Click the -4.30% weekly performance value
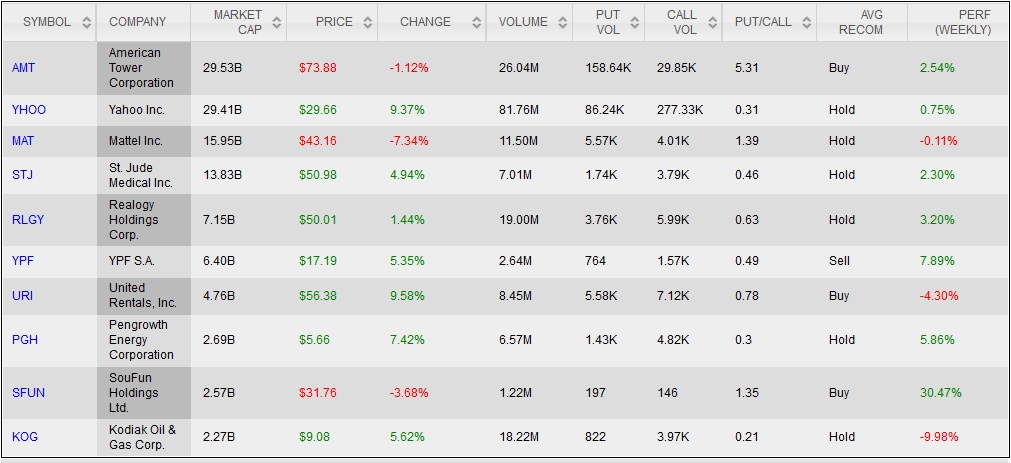 coord(939,296)
